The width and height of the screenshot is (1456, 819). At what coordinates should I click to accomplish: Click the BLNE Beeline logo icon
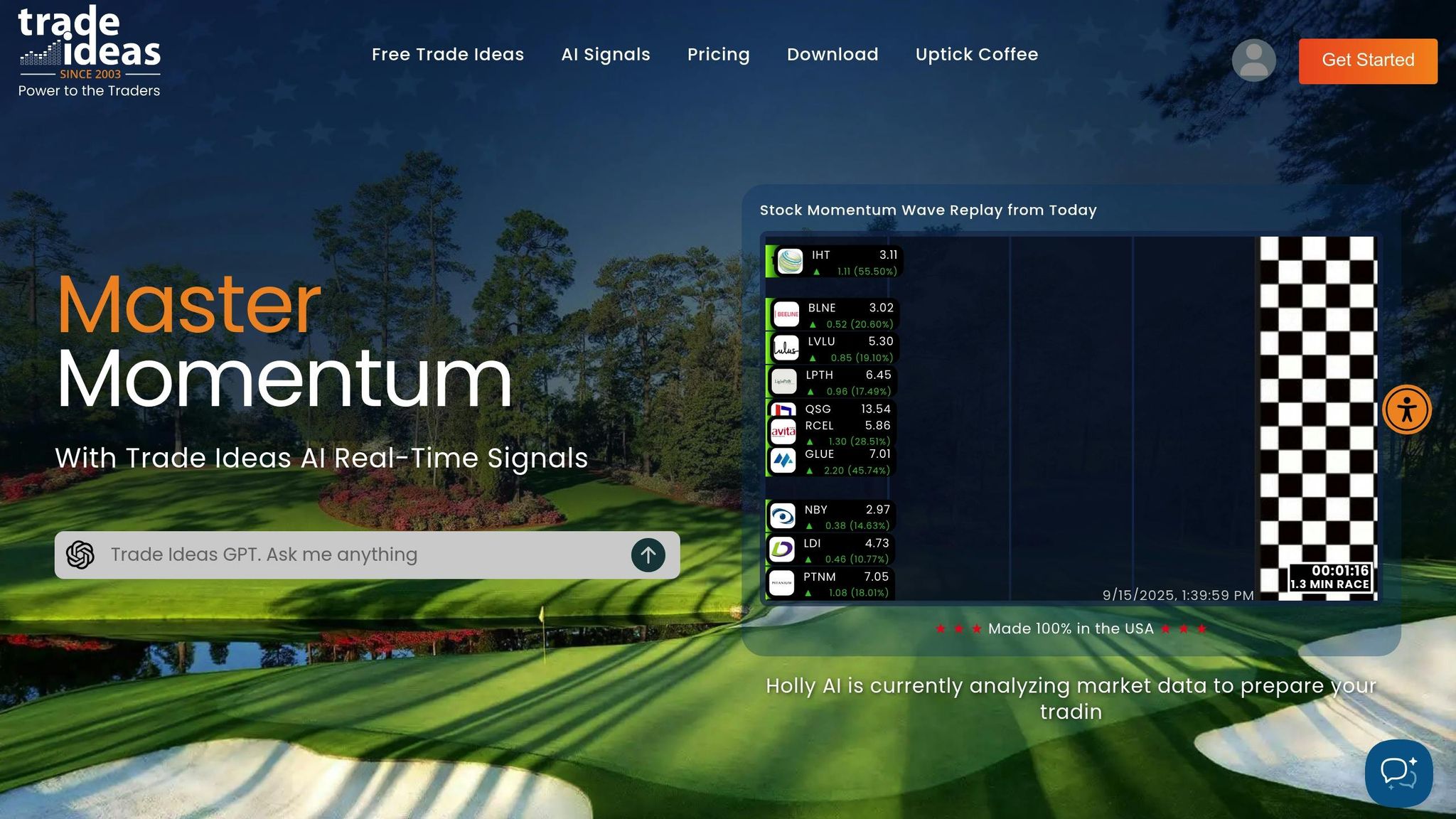coord(786,314)
